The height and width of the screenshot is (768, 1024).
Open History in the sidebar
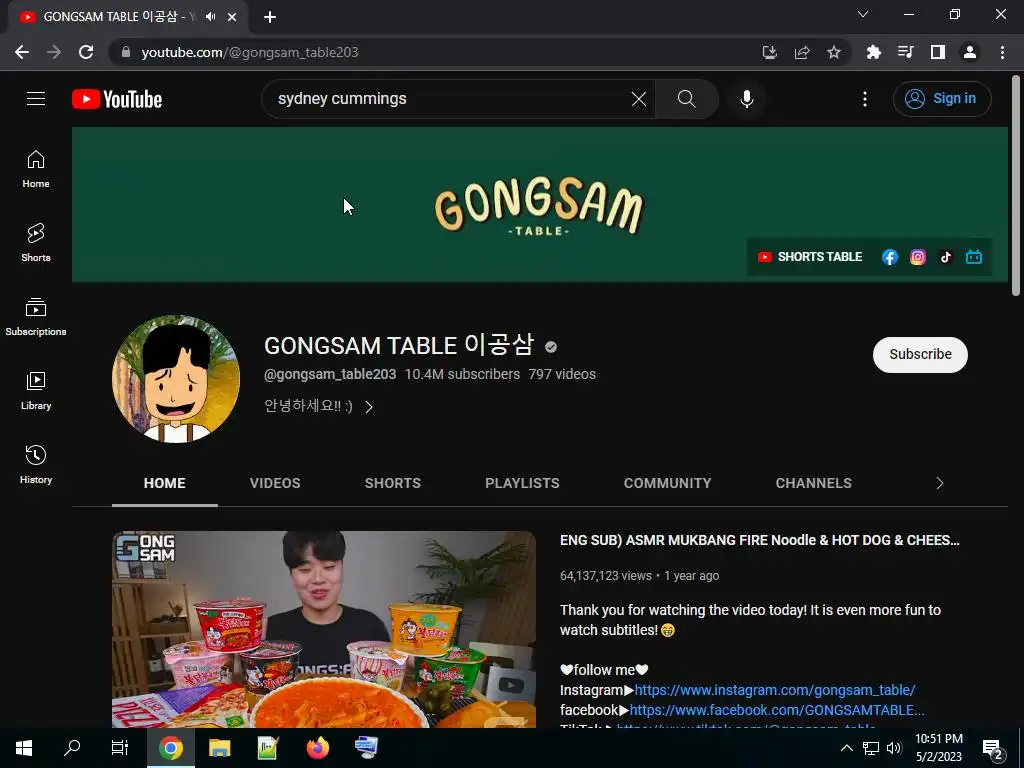pyautogui.click(x=36, y=464)
